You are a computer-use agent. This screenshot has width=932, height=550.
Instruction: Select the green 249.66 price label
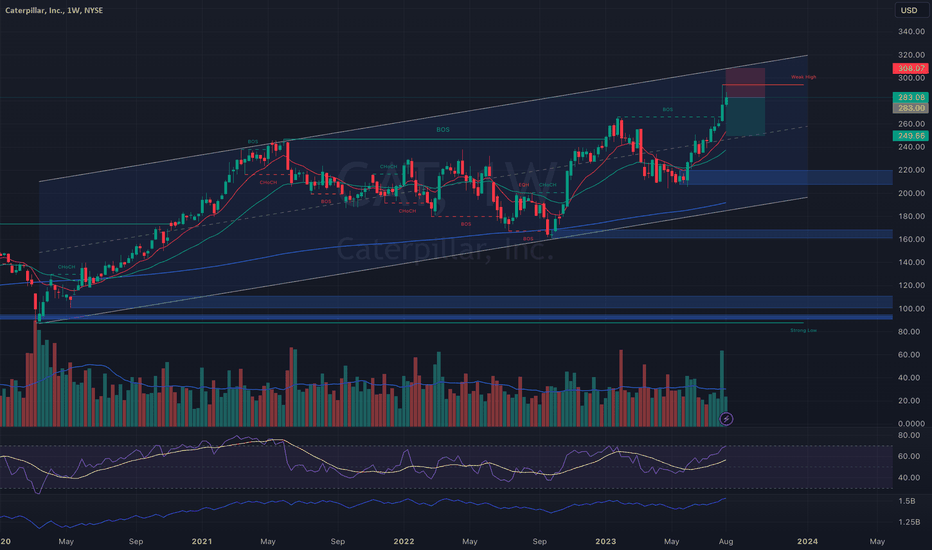click(911, 136)
